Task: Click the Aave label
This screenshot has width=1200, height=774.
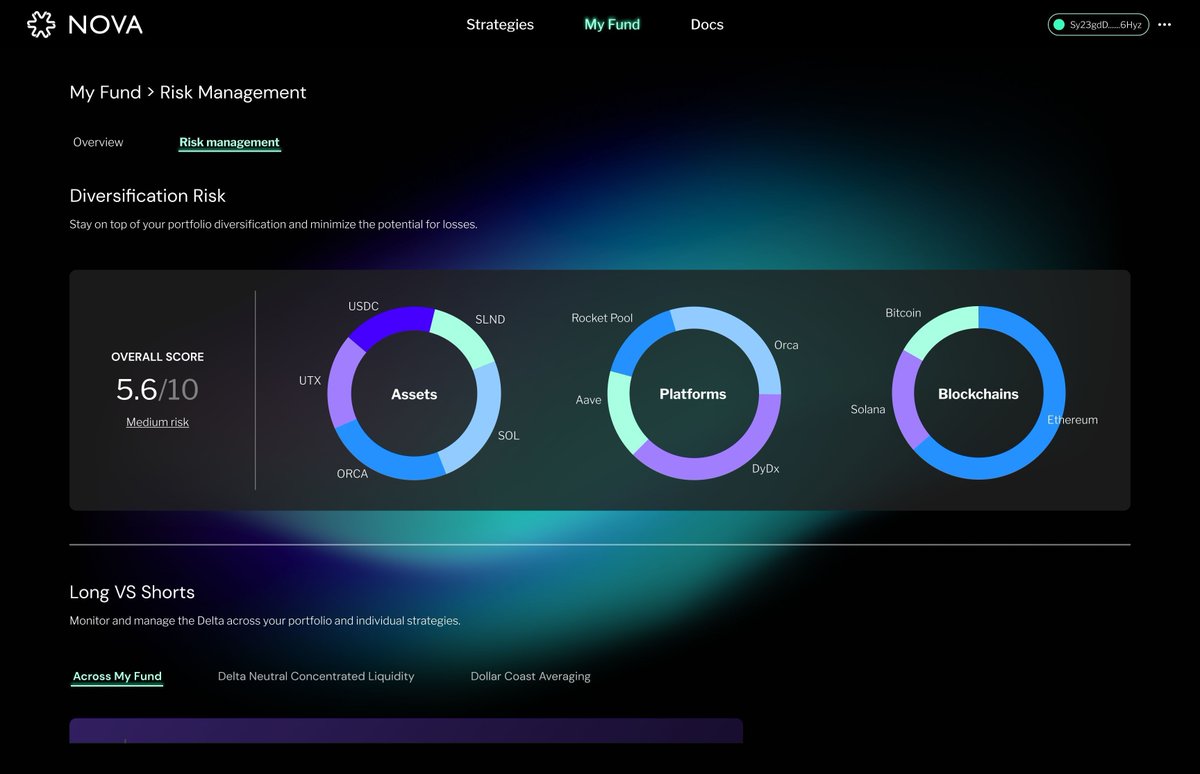Action: pyautogui.click(x=589, y=400)
